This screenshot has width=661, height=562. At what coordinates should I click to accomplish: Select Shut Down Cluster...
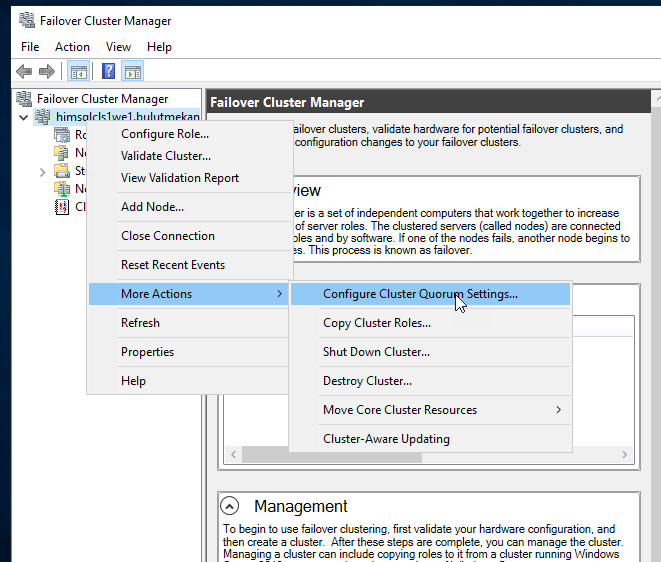[430, 352]
